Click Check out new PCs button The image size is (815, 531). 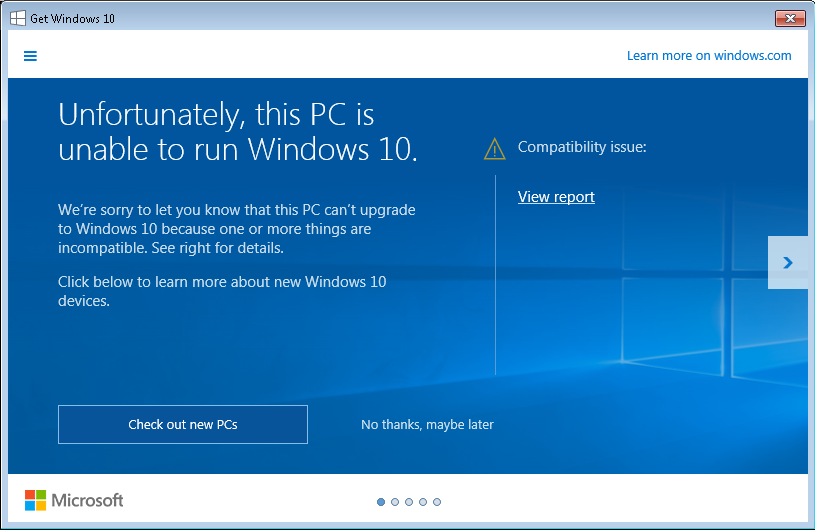[183, 424]
